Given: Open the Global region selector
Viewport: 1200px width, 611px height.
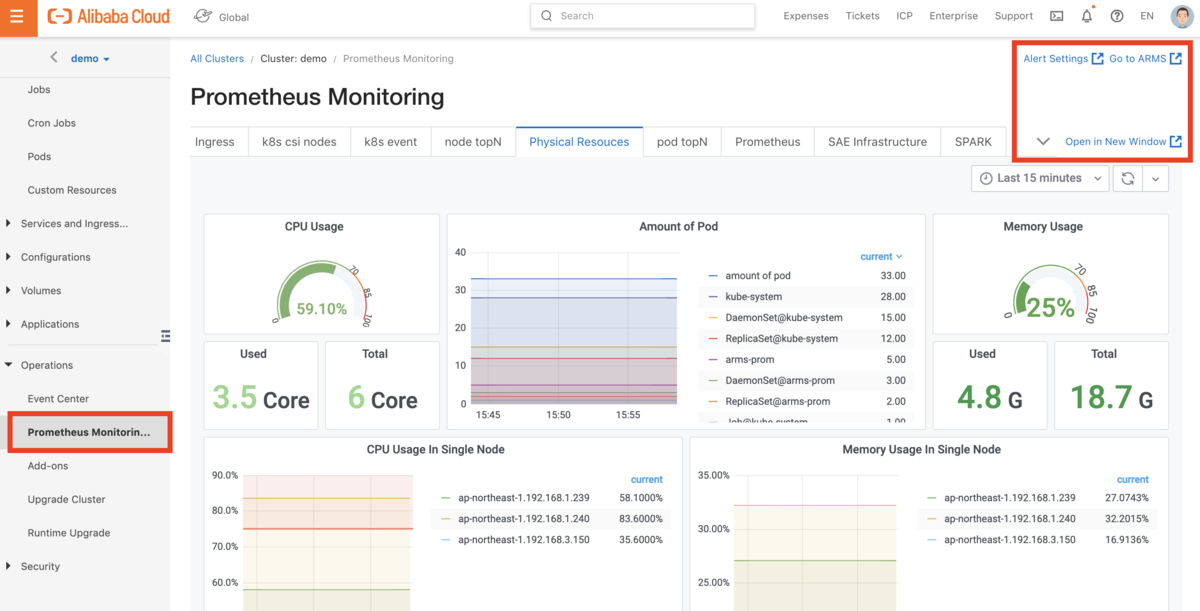Looking at the screenshot, I should tap(221, 17).
